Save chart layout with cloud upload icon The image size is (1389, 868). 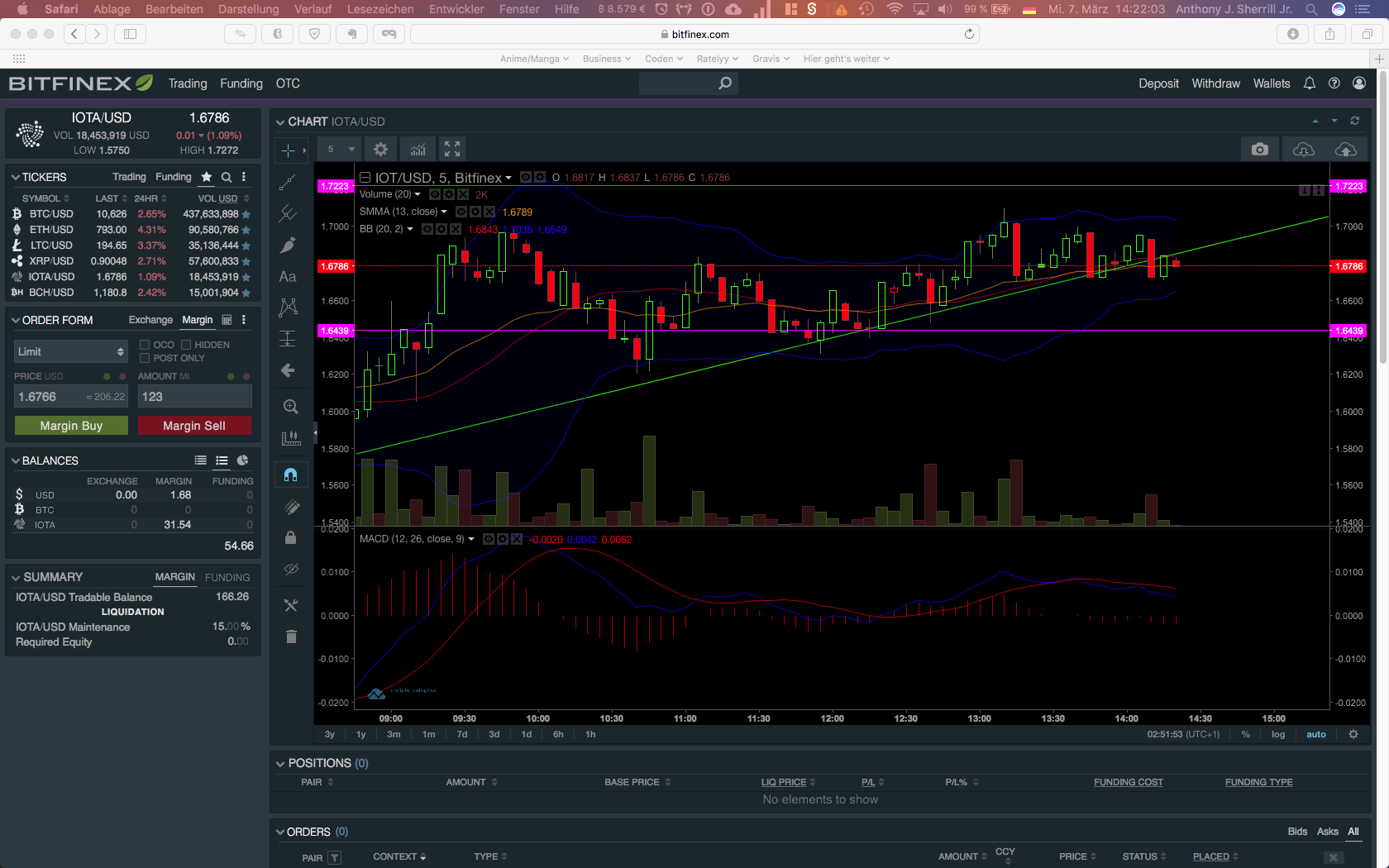(1346, 150)
